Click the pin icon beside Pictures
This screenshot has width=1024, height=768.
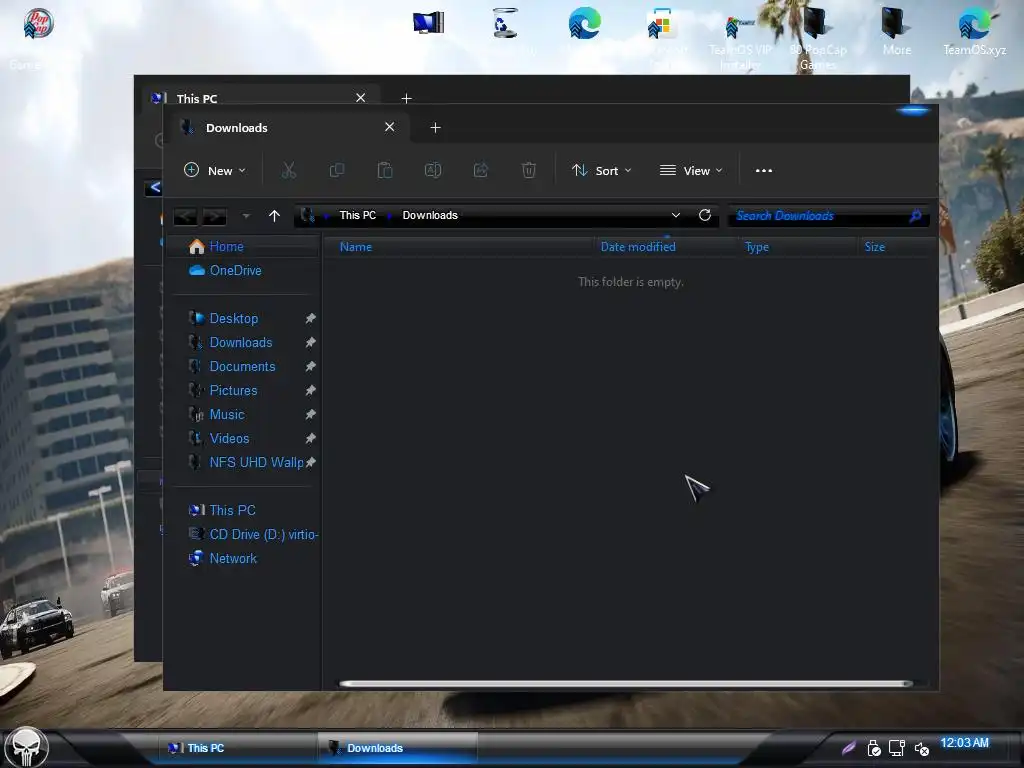[311, 391]
